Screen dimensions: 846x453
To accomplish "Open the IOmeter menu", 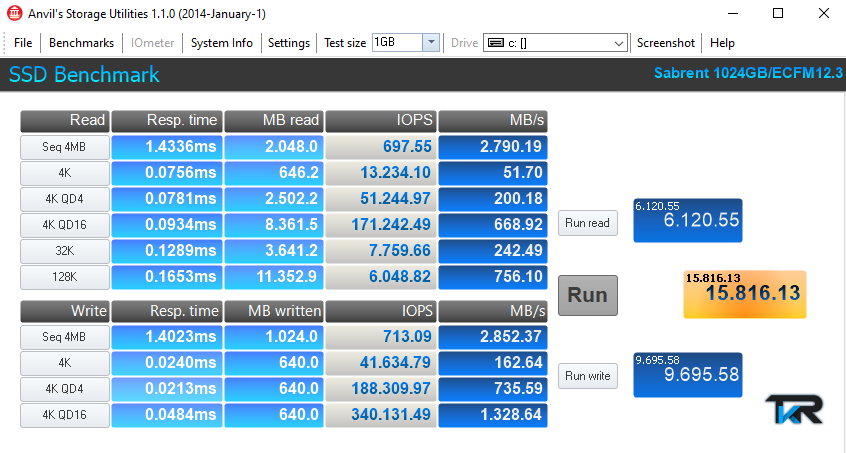I will pyautogui.click(x=152, y=43).
